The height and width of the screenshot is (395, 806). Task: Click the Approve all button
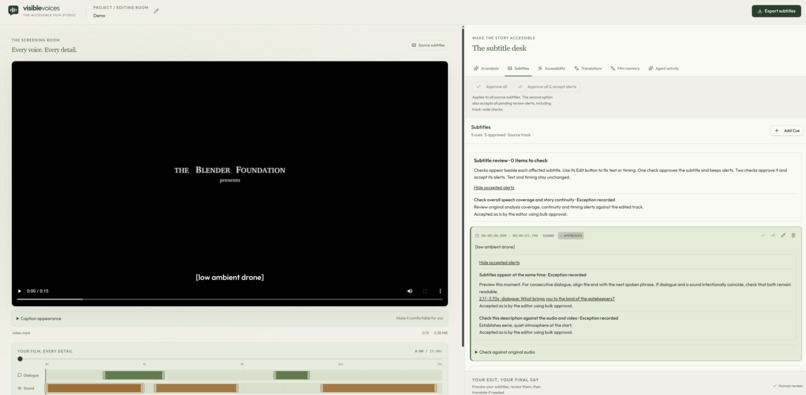pos(491,87)
